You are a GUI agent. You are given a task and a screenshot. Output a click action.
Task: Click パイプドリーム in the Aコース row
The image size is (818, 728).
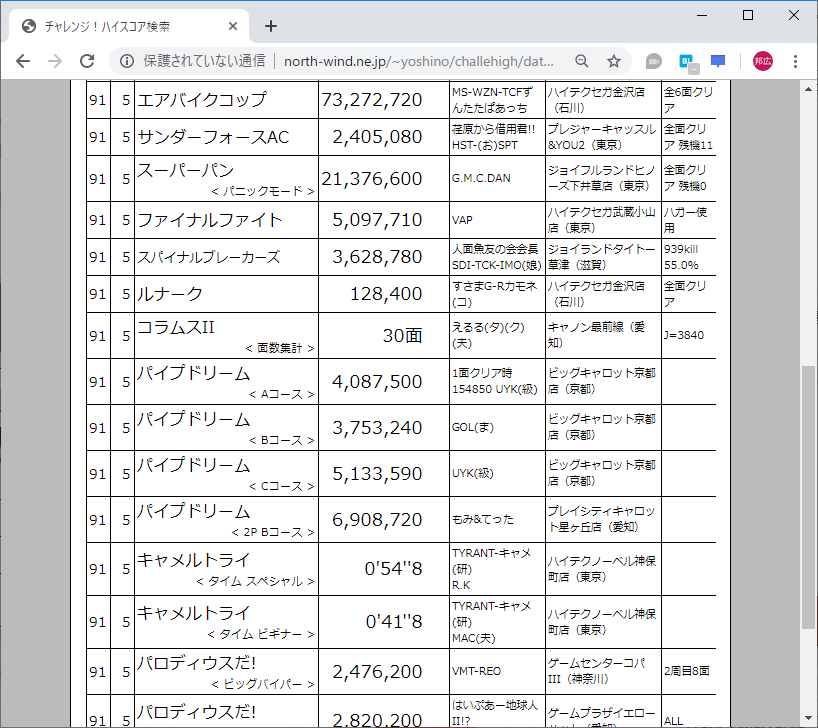point(194,373)
